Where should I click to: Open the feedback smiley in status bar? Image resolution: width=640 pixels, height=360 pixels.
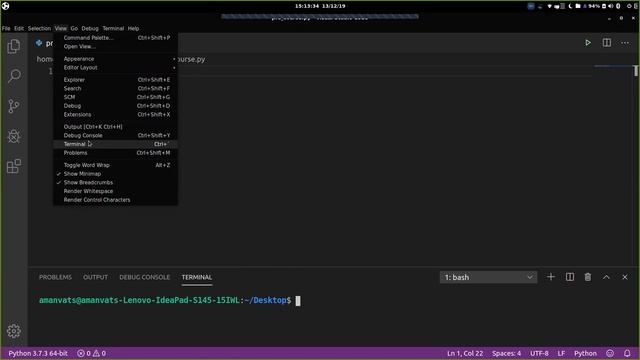click(x=610, y=353)
